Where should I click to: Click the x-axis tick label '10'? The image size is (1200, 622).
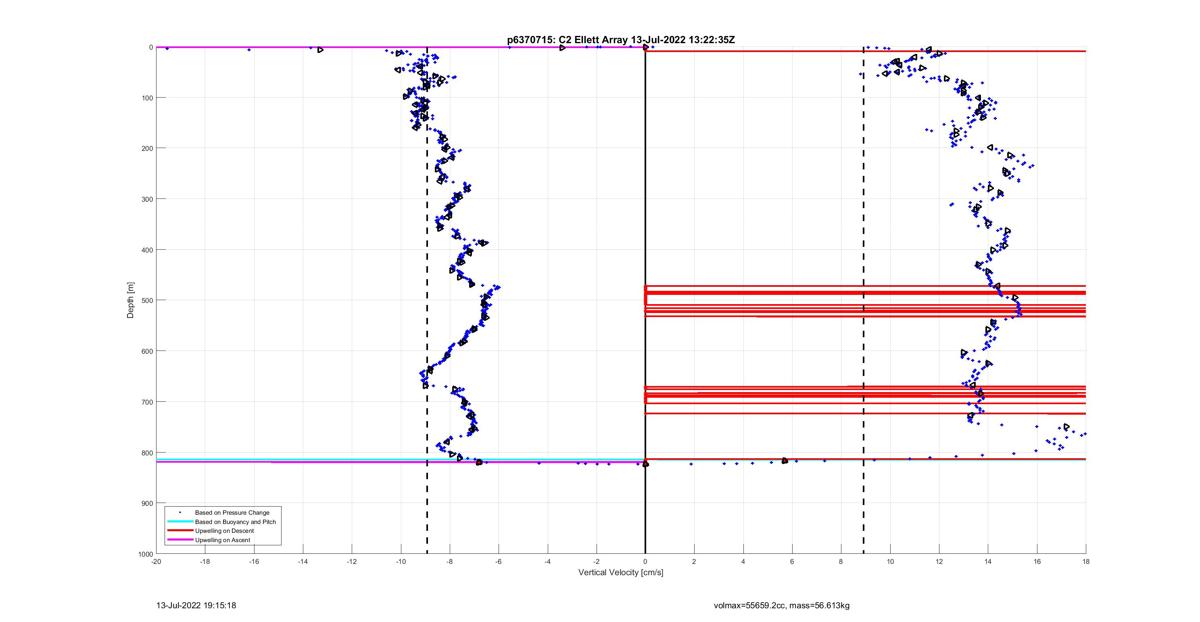click(x=890, y=562)
